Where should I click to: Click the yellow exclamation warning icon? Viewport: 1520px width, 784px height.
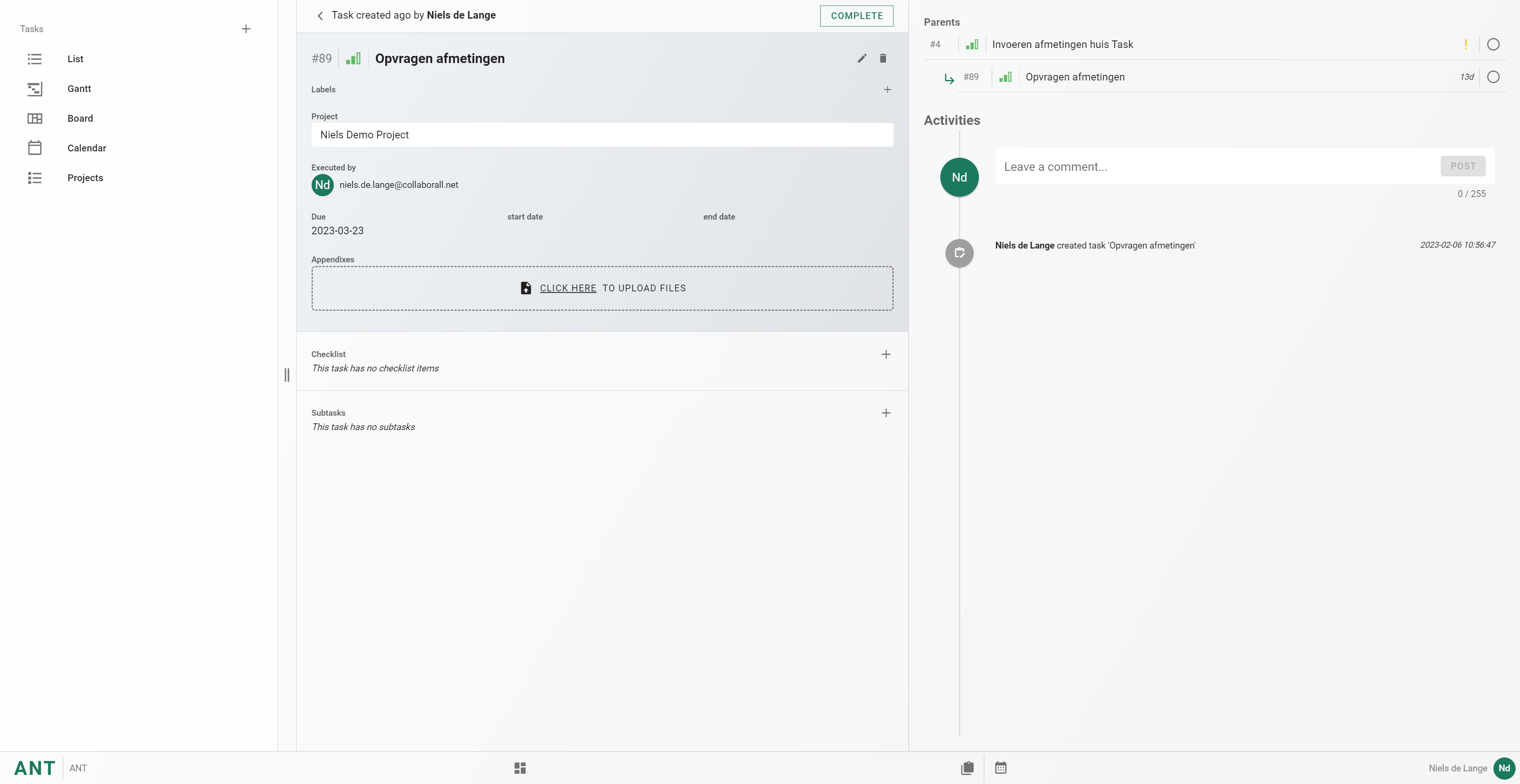1465,44
